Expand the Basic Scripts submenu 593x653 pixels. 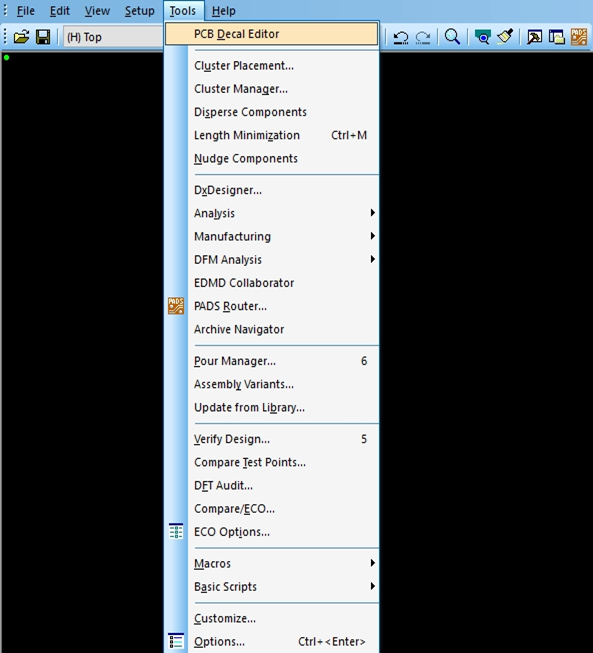272,587
